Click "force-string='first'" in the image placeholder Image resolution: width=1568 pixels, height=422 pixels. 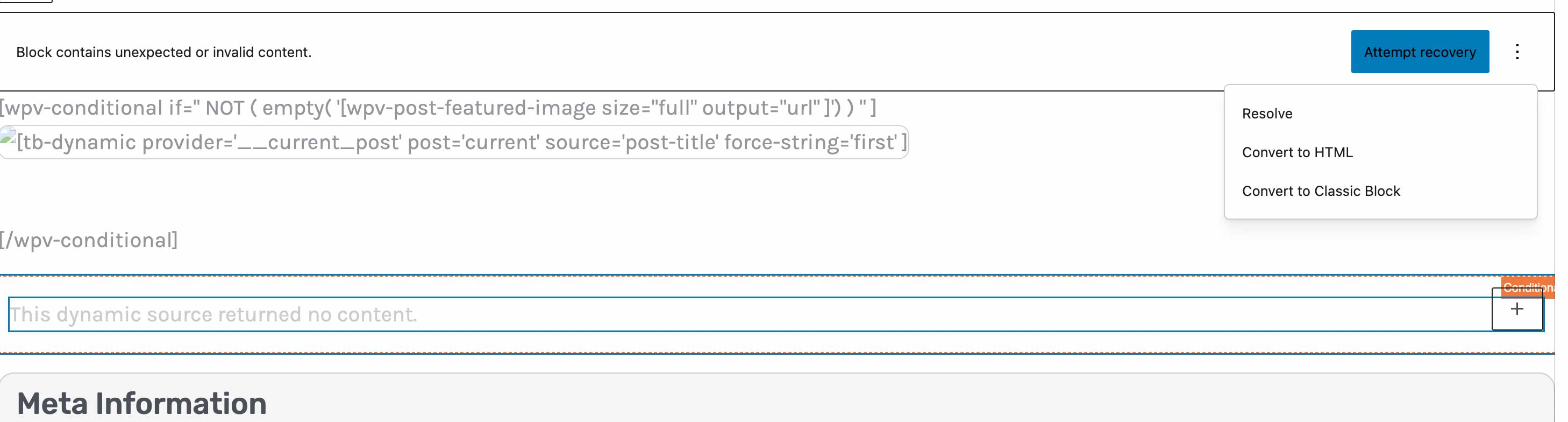tap(811, 143)
